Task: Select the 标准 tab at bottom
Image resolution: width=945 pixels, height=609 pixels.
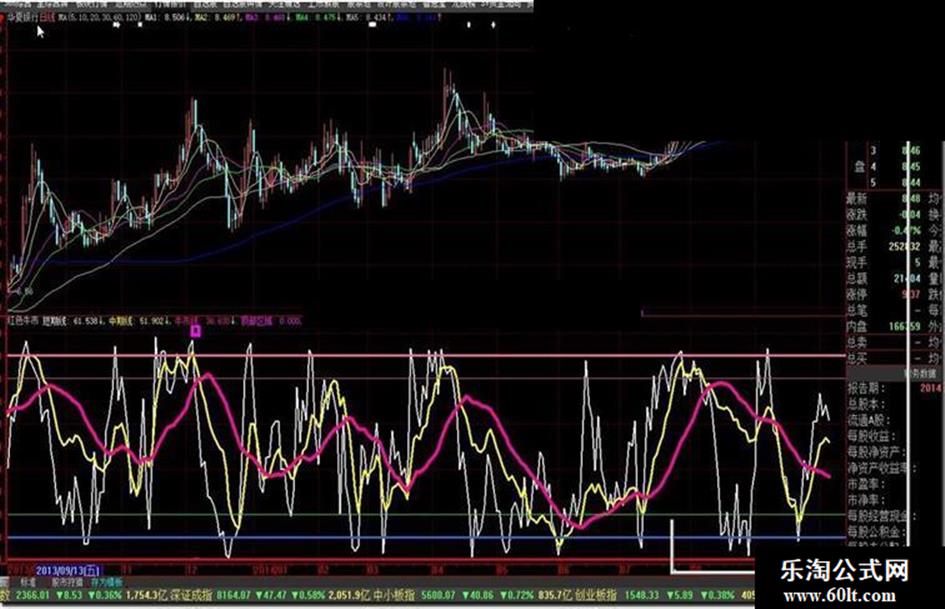Action: pyautogui.click(x=28, y=583)
